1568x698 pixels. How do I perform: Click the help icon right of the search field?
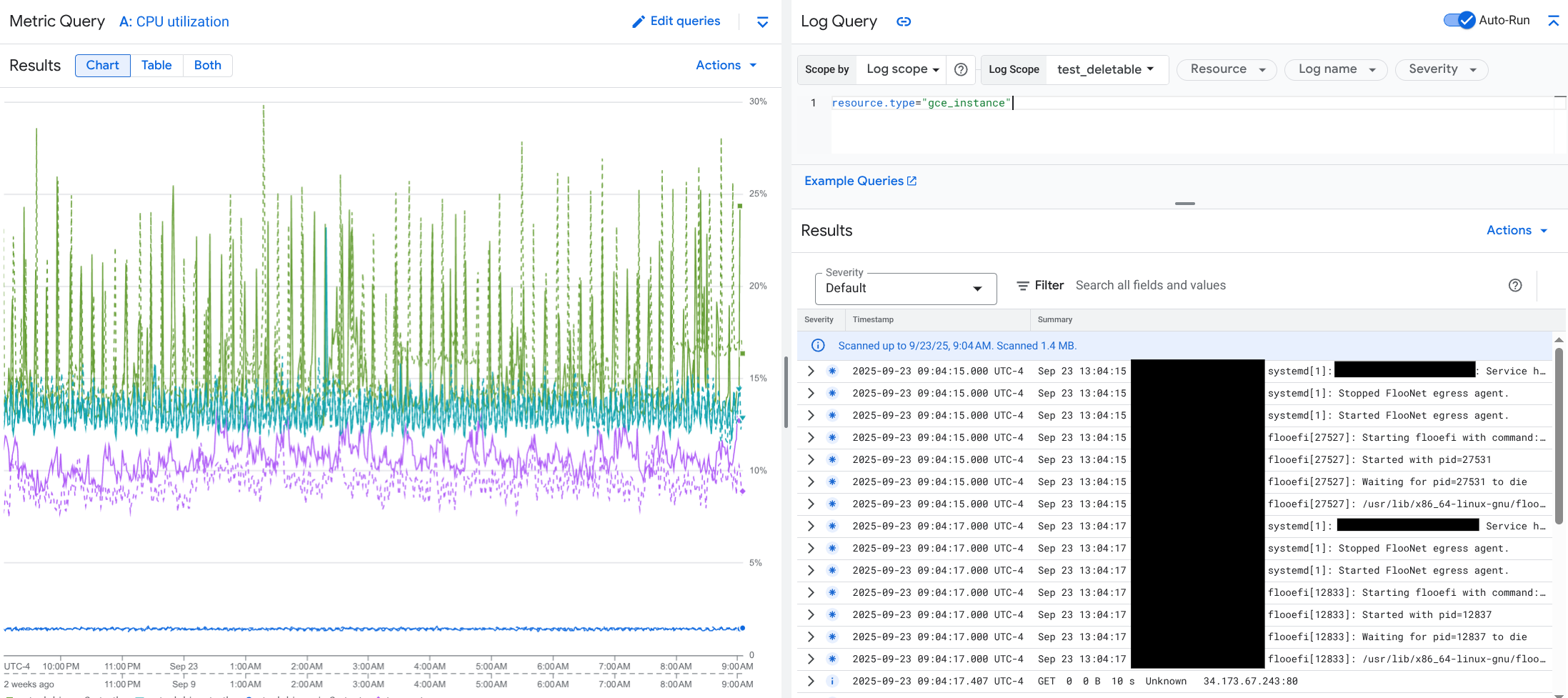[1515, 285]
